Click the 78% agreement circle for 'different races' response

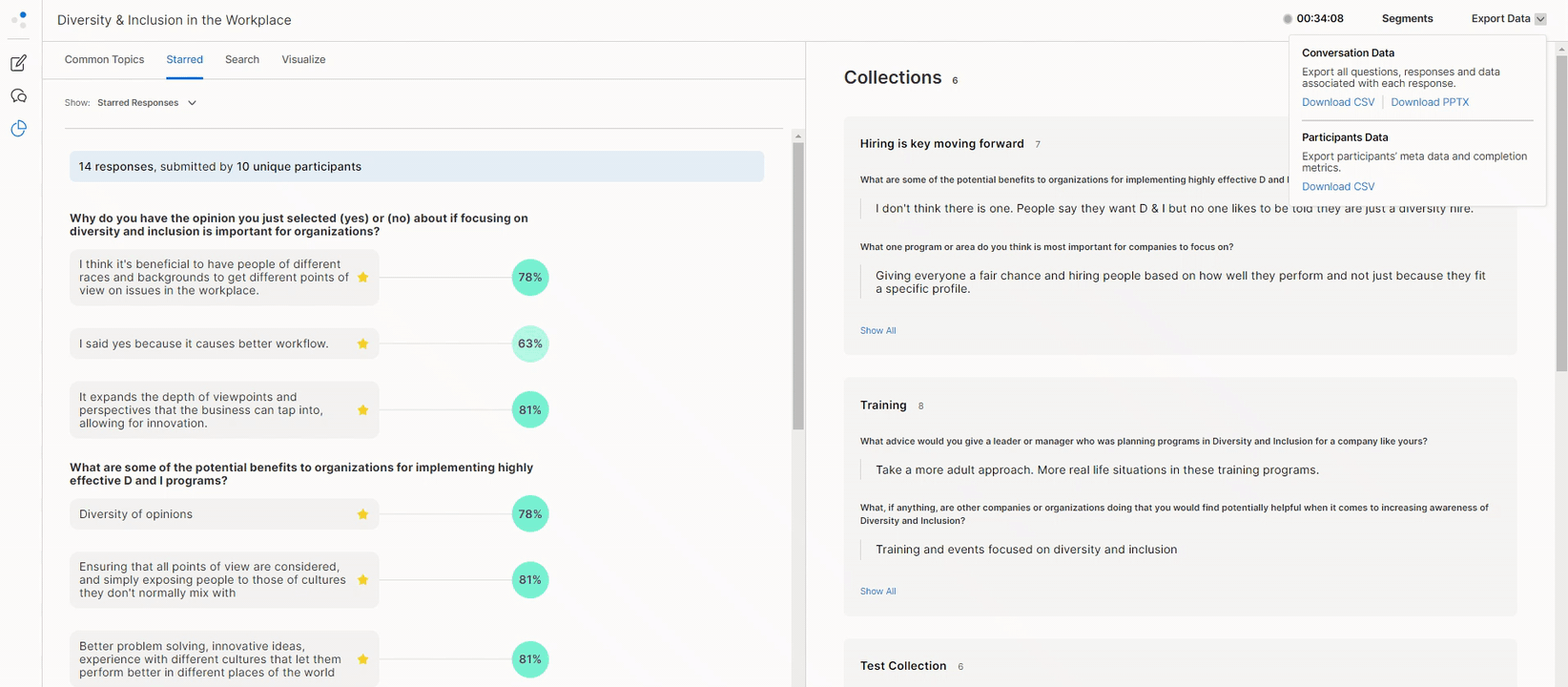click(530, 278)
